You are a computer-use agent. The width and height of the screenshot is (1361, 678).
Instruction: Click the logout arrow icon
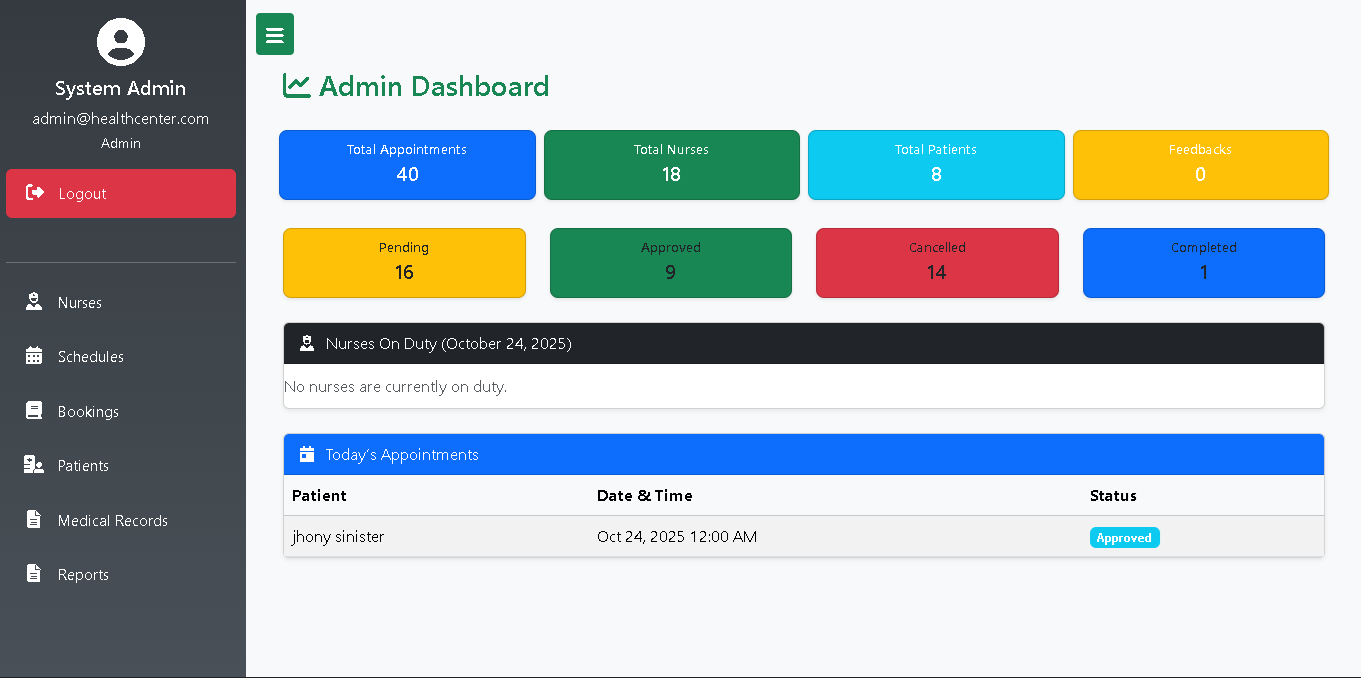(37, 193)
